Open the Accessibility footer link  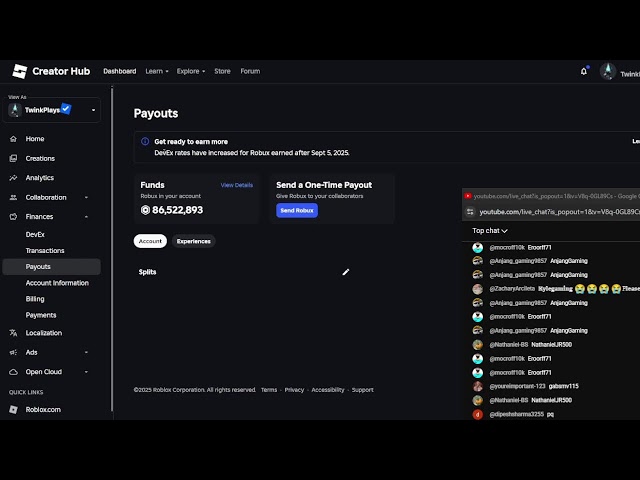[x=328, y=390]
